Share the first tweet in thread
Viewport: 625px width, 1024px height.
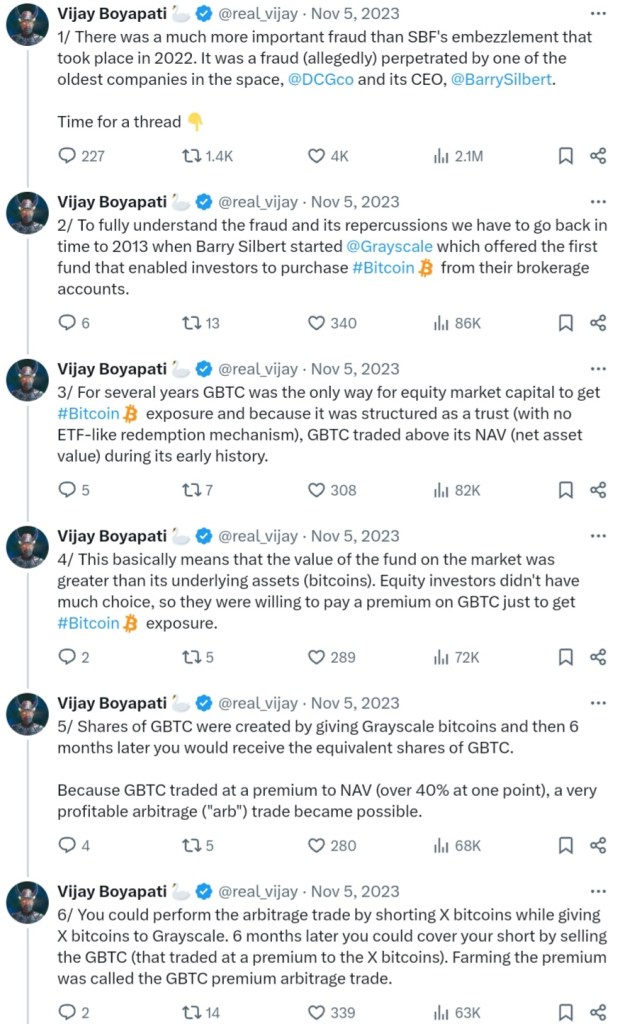tap(598, 156)
